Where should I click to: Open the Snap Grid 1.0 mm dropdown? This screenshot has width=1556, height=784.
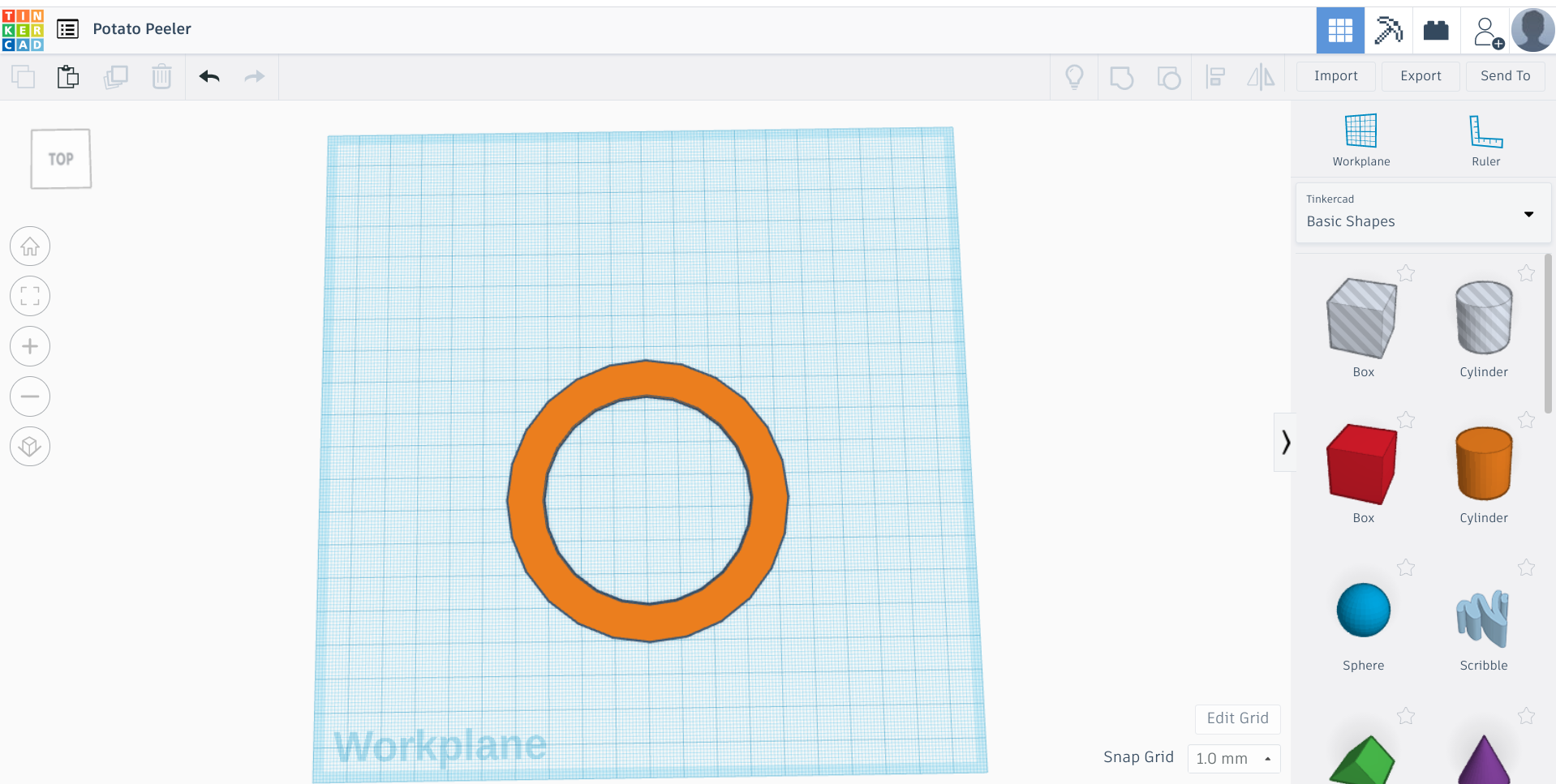coord(1233,759)
